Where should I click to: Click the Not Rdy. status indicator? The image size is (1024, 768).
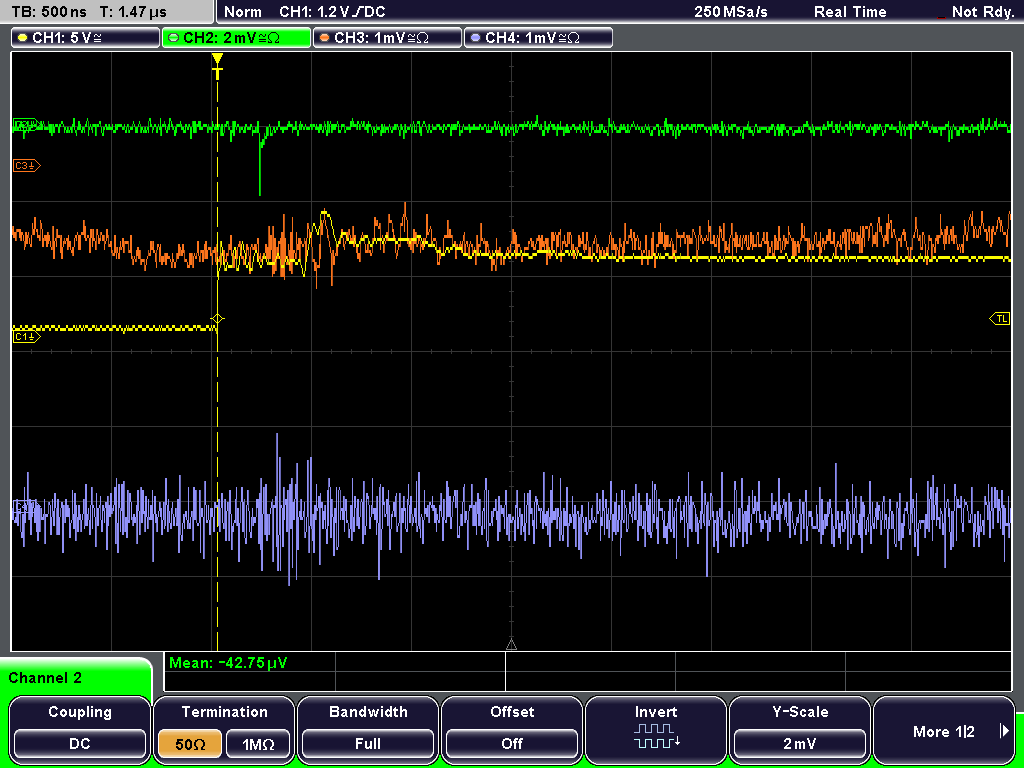point(982,12)
